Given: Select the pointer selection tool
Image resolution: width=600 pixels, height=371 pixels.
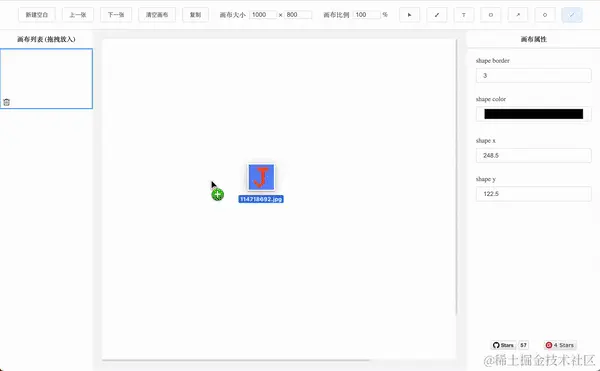Looking at the screenshot, I should [x=409, y=15].
